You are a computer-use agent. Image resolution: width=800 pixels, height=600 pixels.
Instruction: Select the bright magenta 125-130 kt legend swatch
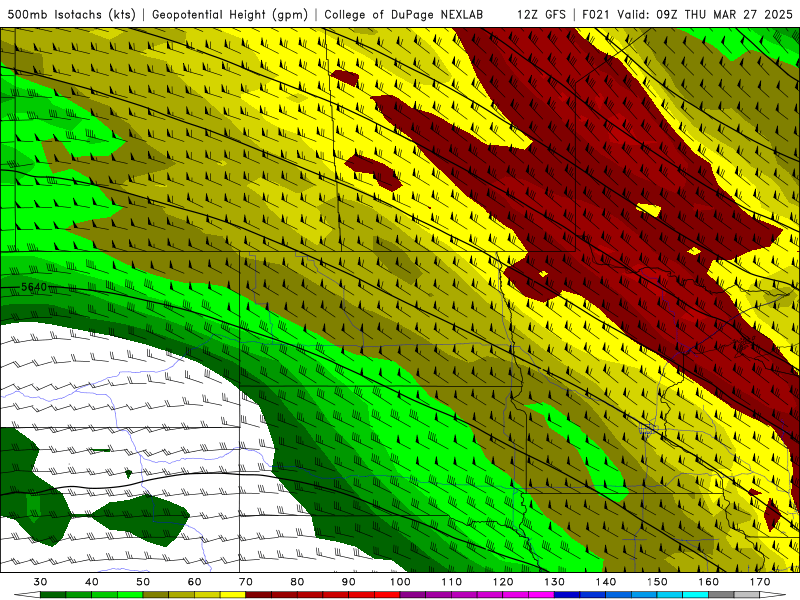click(x=541, y=595)
